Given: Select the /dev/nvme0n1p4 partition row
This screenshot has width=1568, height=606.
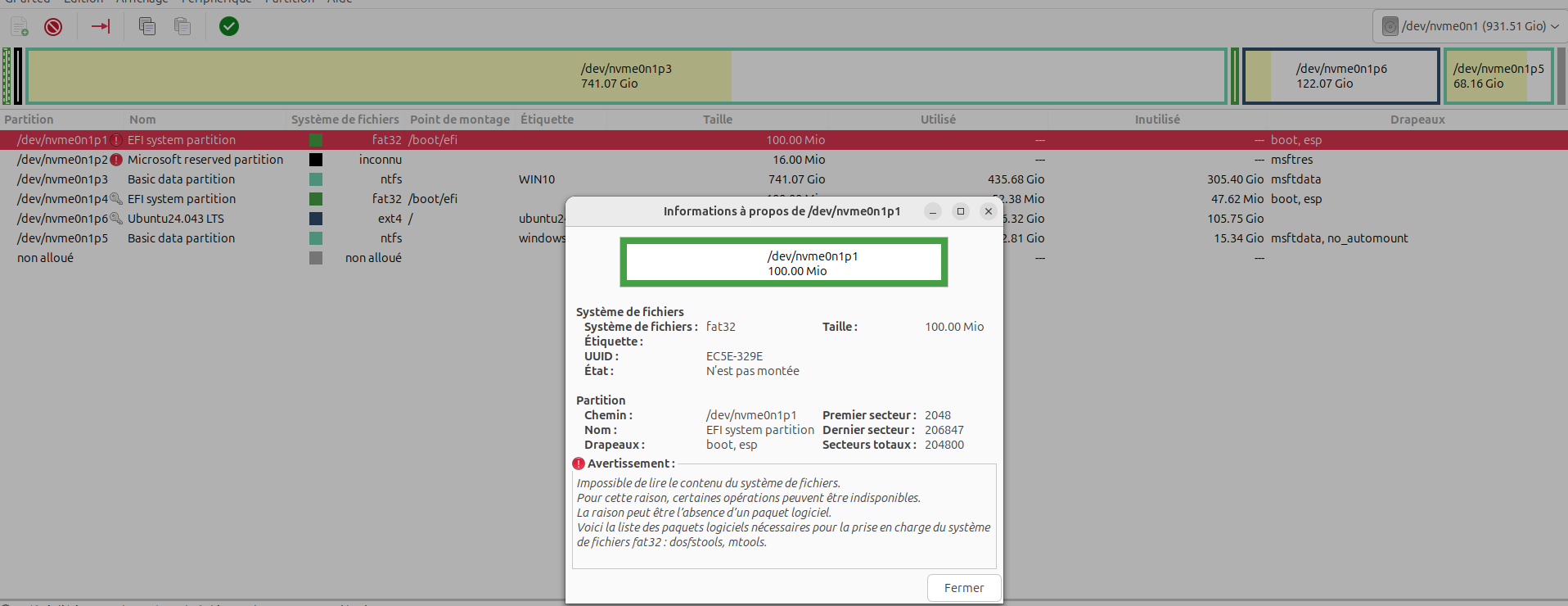Looking at the screenshot, I should 282,199.
